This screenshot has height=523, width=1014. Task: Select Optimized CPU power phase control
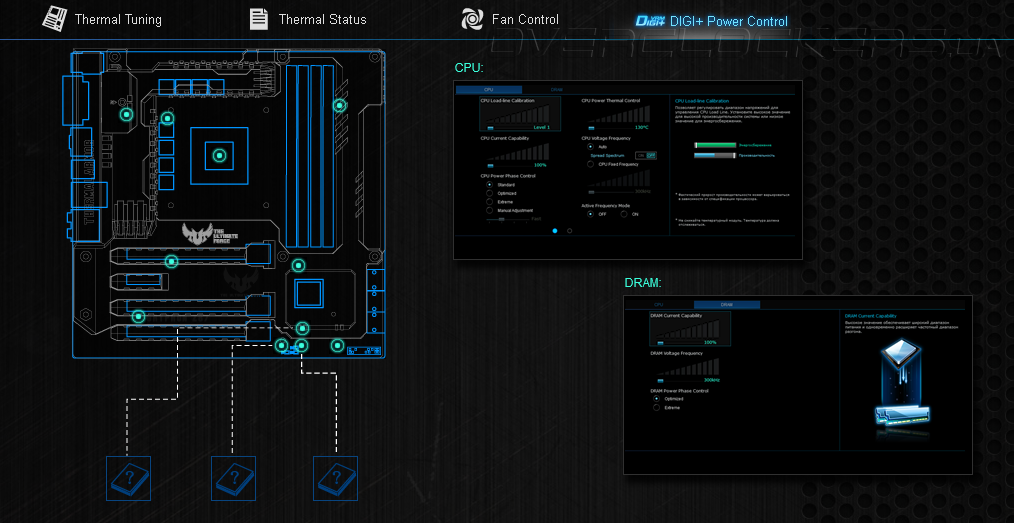click(x=490, y=193)
